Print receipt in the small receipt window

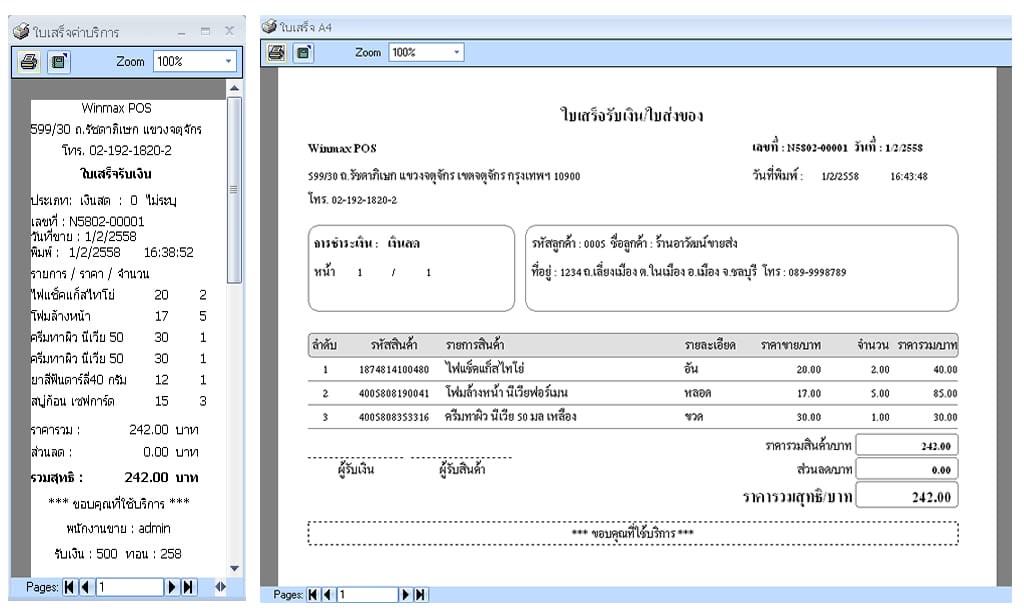coord(29,62)
